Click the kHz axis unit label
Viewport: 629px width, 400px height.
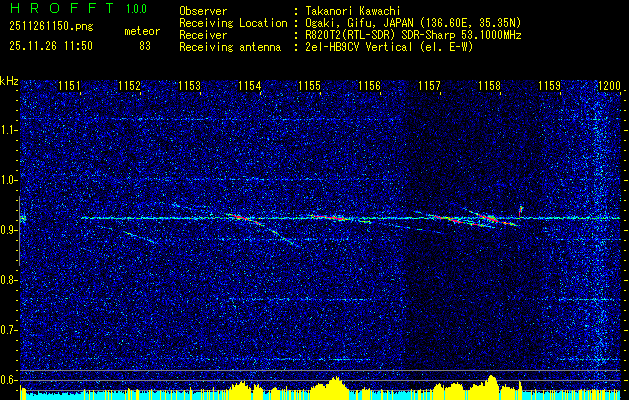point(9,81)
